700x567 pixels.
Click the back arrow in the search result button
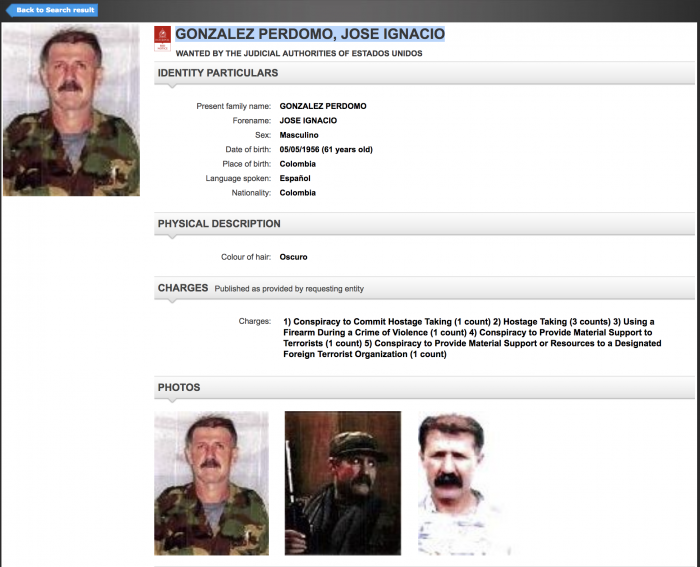tap(11, 10)
